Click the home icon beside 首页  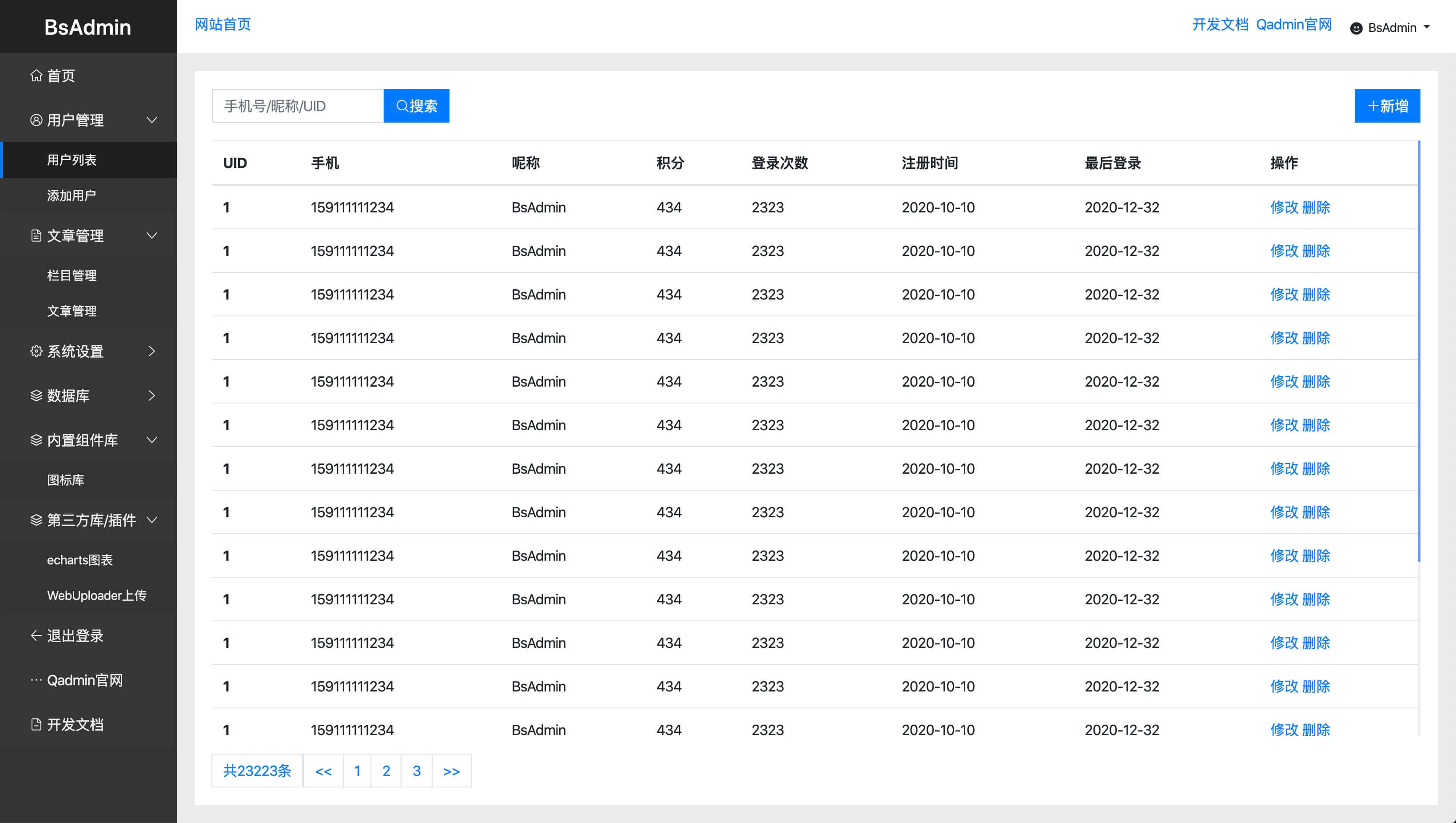(x=36, y=76)
